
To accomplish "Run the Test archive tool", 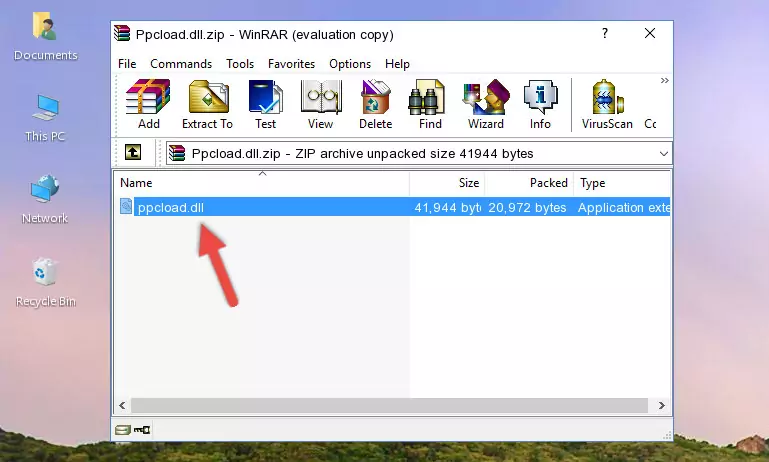I will point(265,104).
